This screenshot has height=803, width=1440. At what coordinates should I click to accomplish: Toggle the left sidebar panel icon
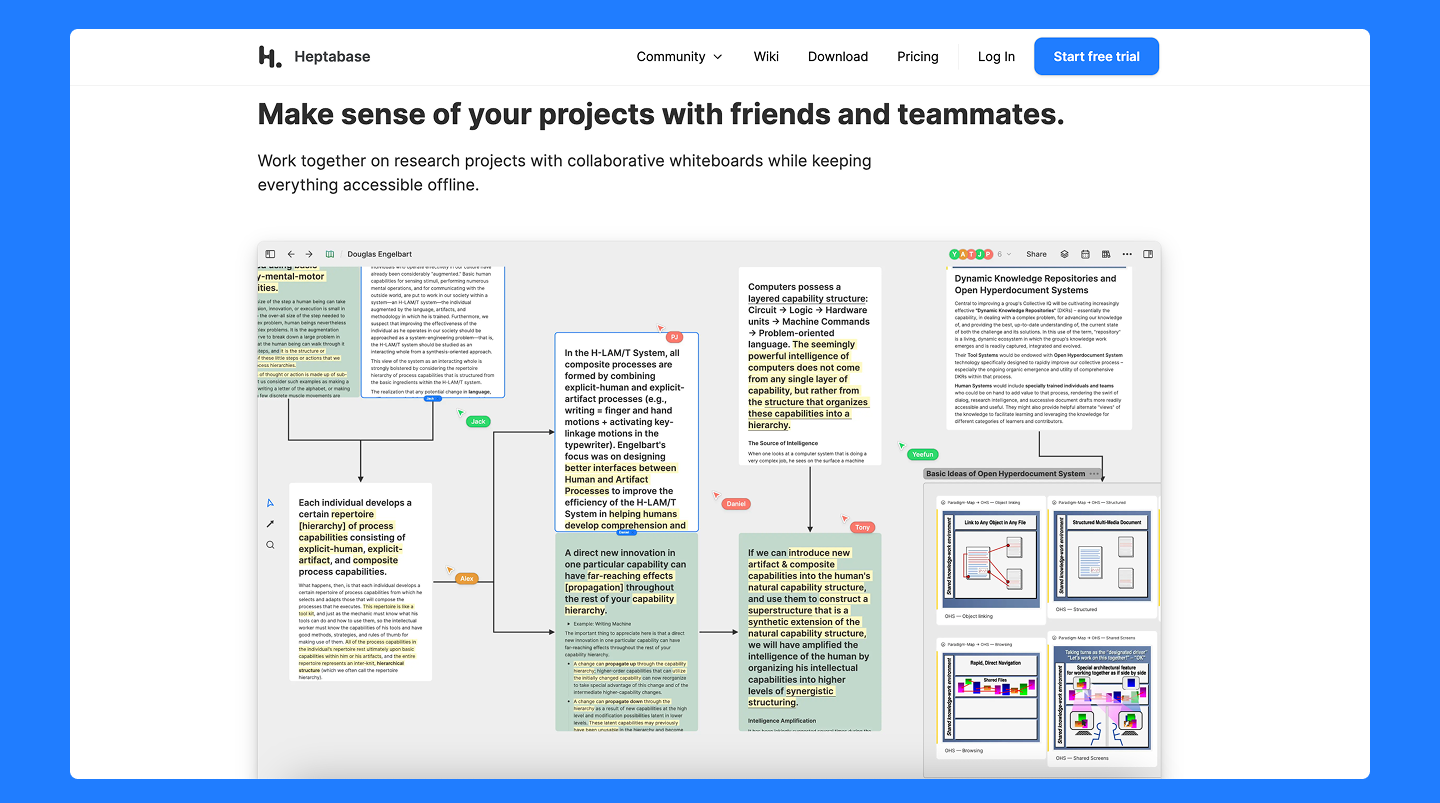(x=270, y=254)
